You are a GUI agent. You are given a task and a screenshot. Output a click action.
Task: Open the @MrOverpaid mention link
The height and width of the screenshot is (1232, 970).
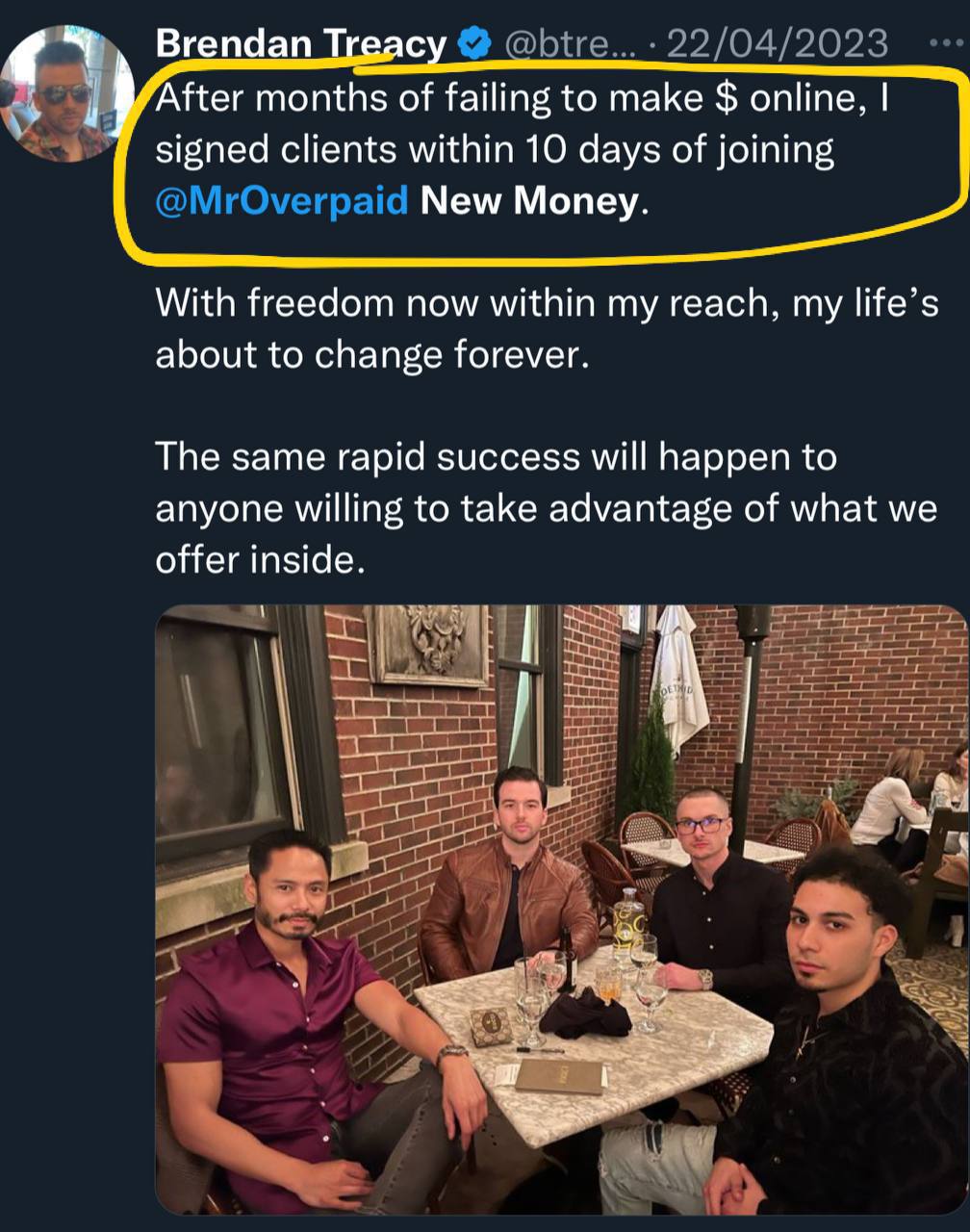pos(282,200)
